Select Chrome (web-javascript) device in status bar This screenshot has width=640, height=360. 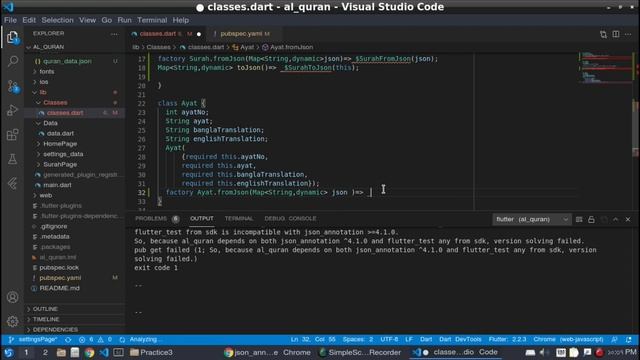tap(568, 340)
